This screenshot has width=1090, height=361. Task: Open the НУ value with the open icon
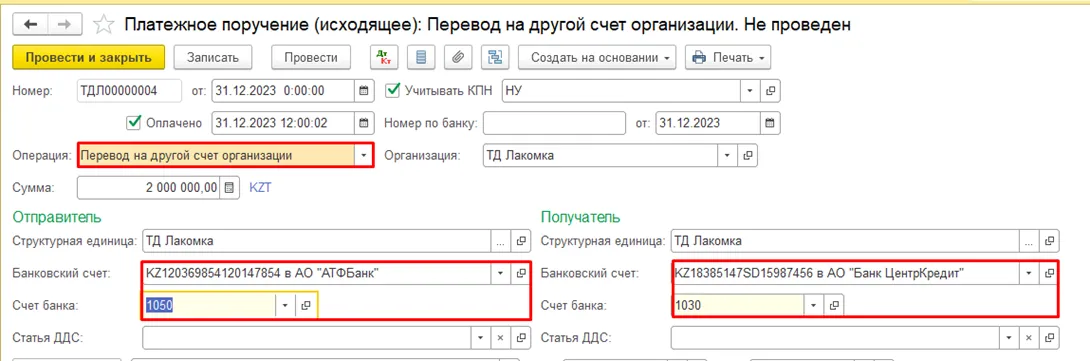[770, 91]
